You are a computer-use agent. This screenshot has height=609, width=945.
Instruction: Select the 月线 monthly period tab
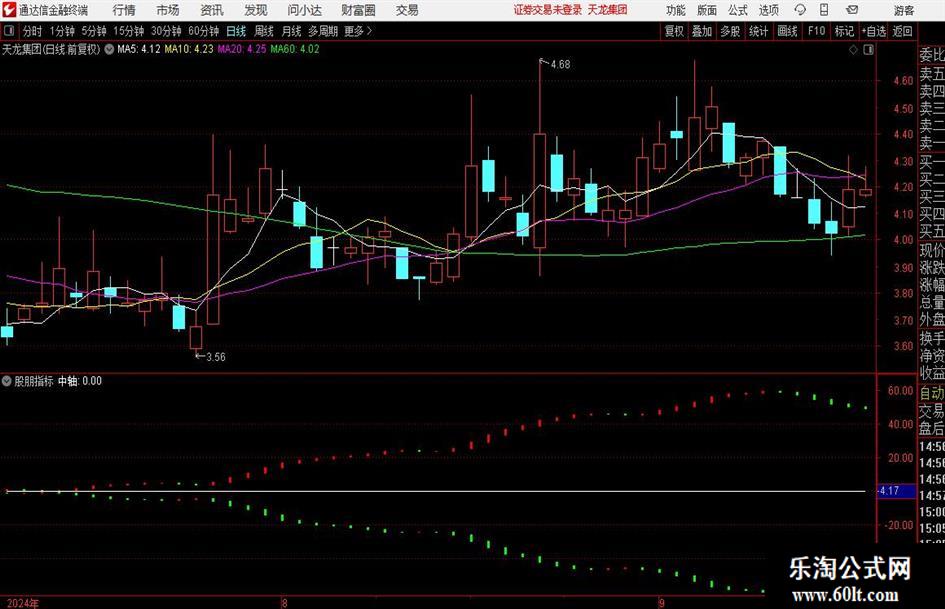pyautogui.click(x=292, y=31)
